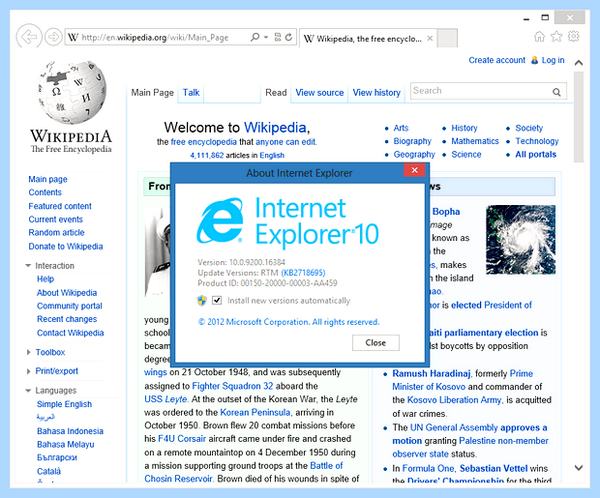Click the address bar URL field
600x498 pixels.
point(157,37)
